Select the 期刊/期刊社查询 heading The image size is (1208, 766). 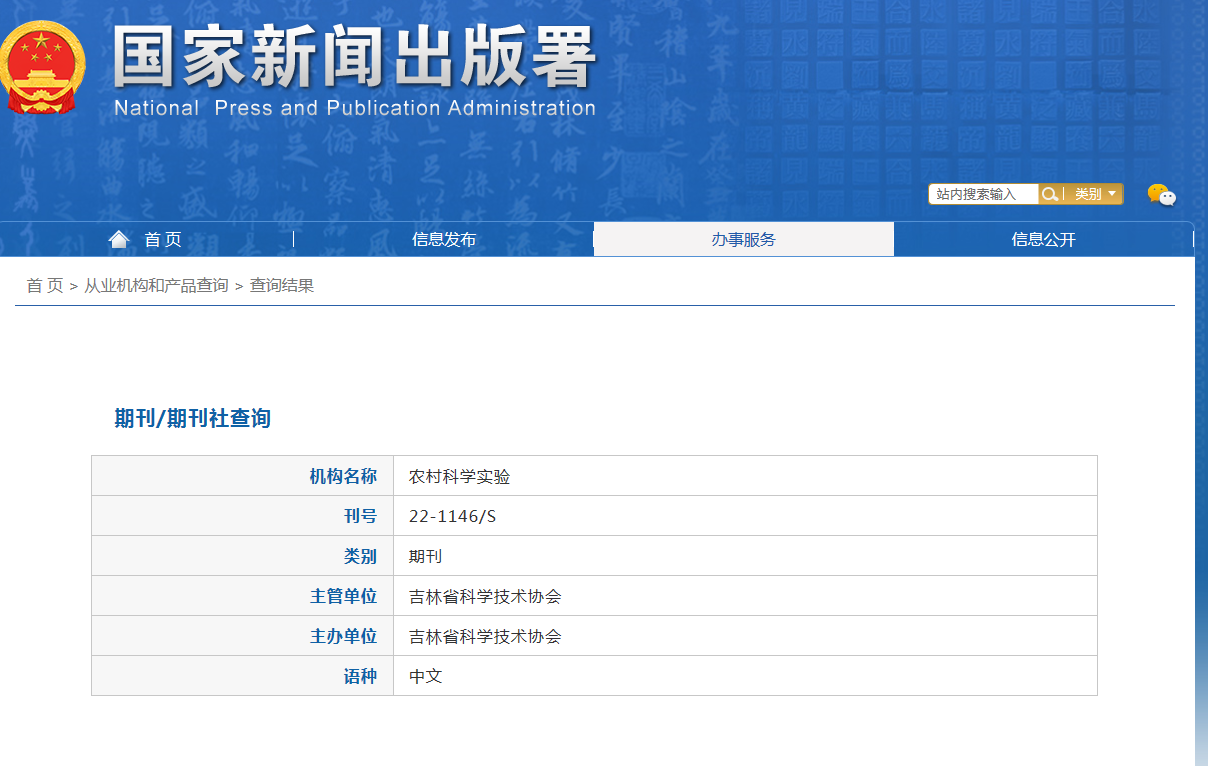coord(192,418)
